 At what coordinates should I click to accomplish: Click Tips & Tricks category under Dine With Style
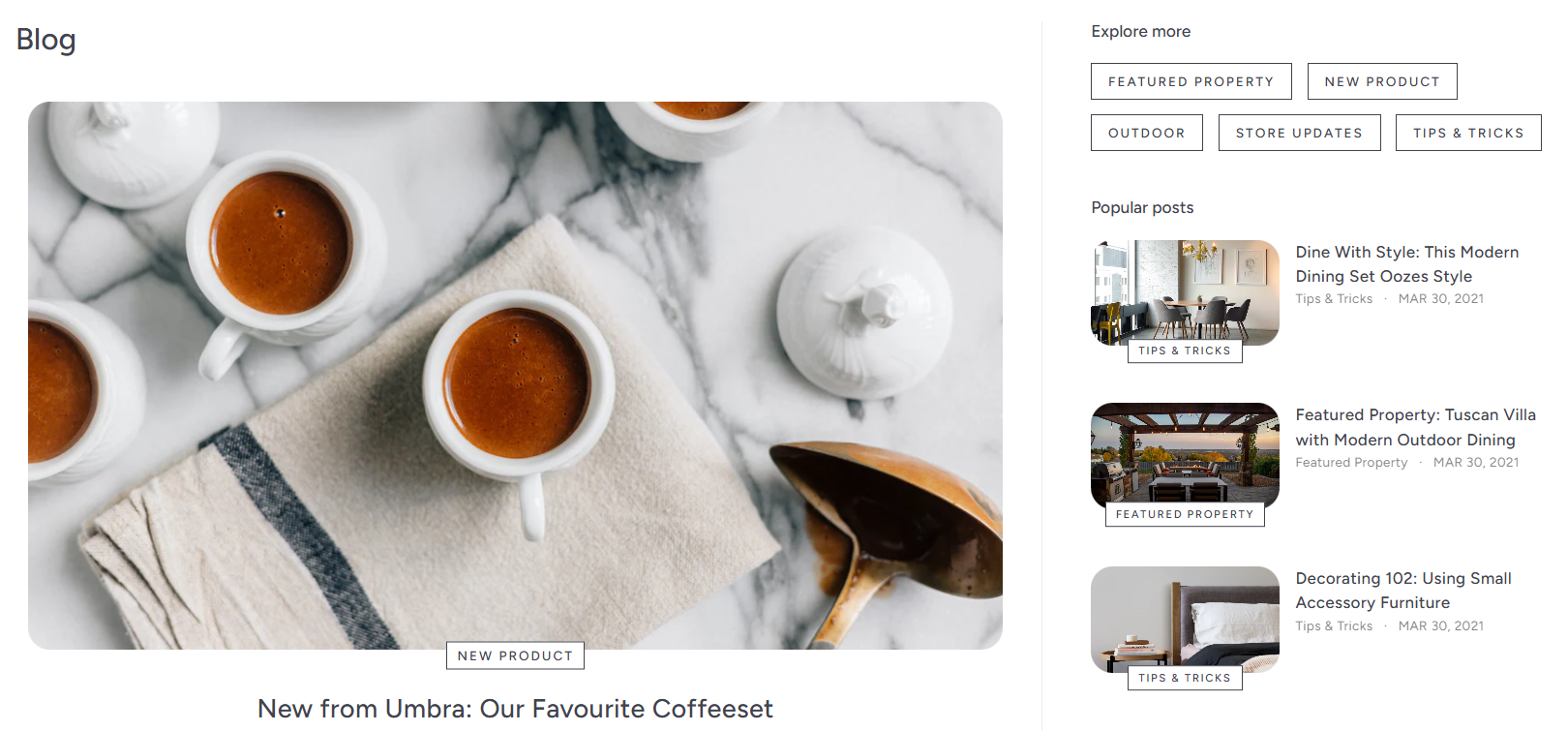pos(1334,299)
